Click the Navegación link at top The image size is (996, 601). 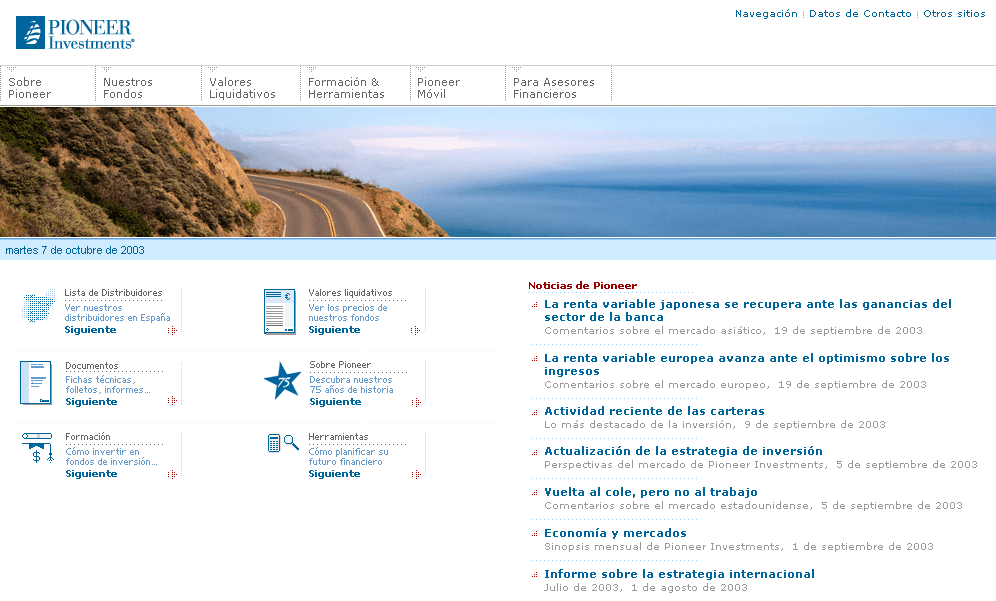click(x=766, y=14)
